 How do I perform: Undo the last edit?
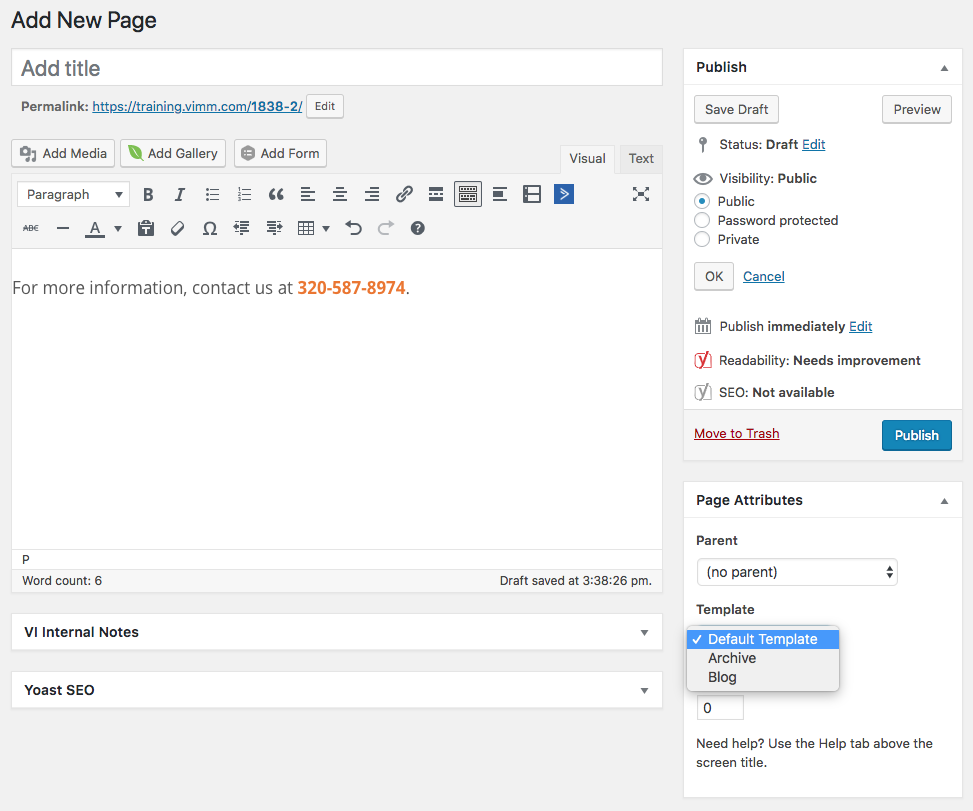pyautogui.click(x=354, y=228)
